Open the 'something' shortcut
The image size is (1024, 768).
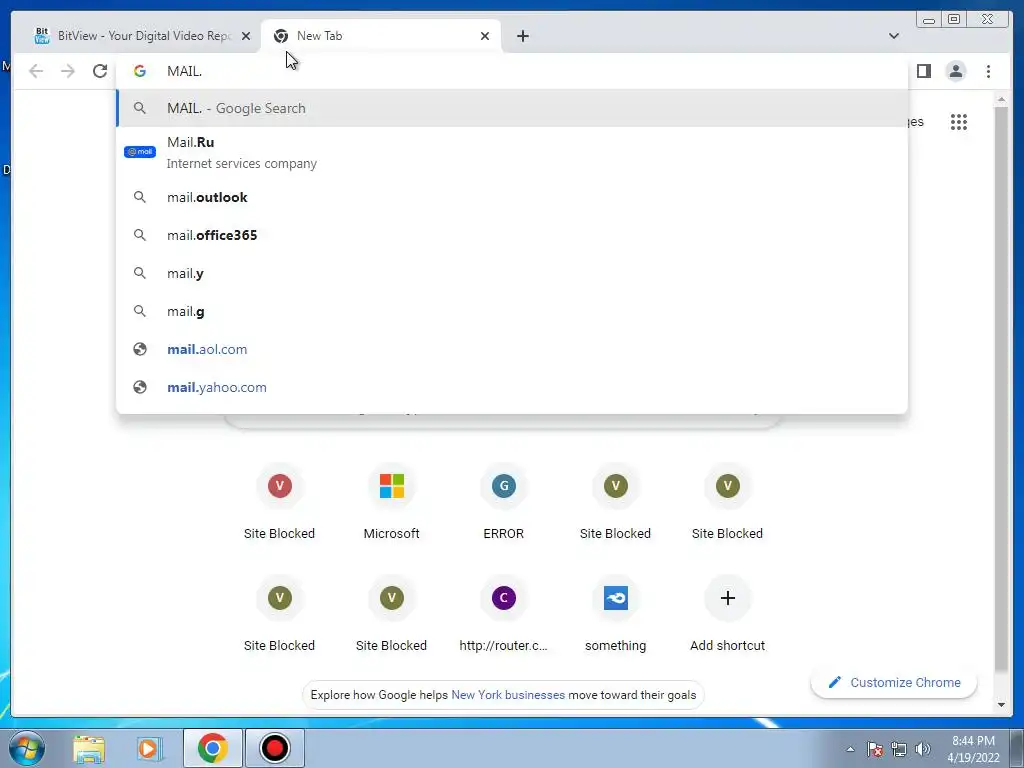coord(616,614)
